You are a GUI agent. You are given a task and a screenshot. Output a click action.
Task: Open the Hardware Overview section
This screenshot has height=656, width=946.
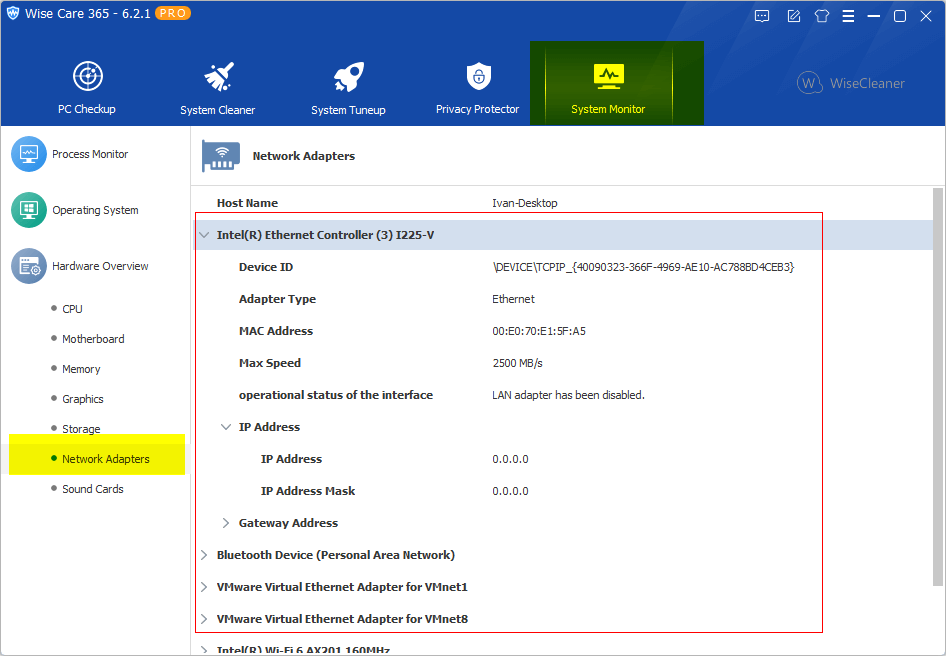pyautogui.click(x=100, y=266)
